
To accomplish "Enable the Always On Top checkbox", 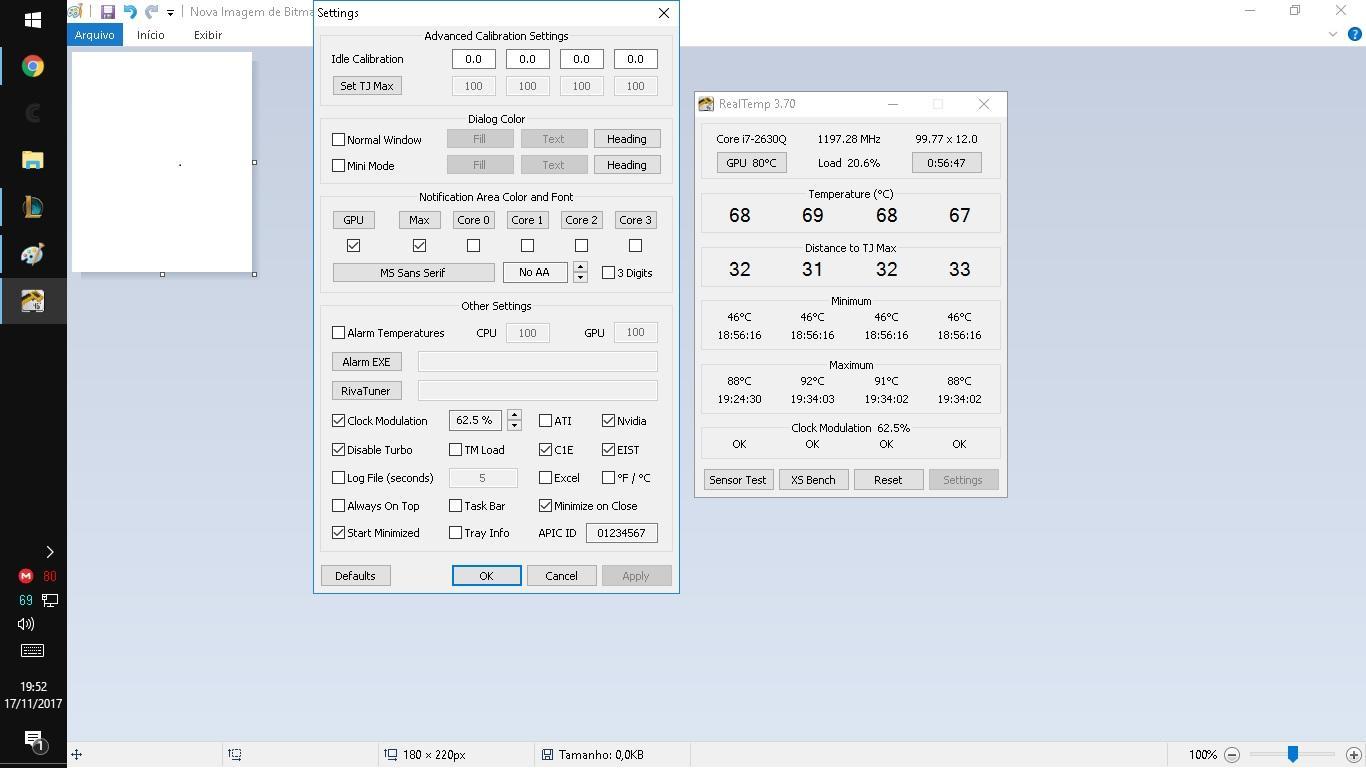I will (338, 506).
